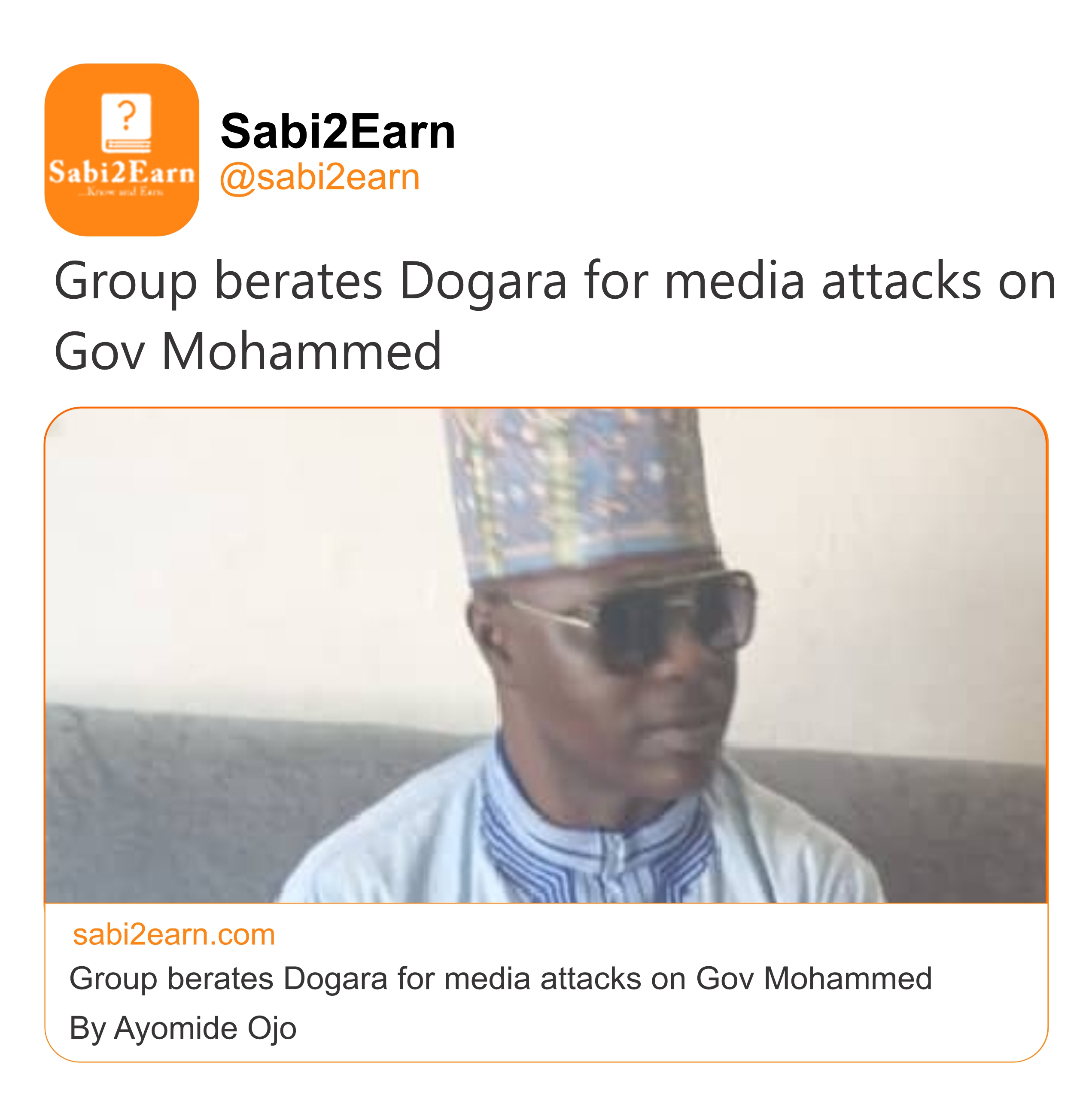This screenshot has height=1101, width=1092.
Task: Open the @sabi2earn handle
Action: (x=319, y=177)
